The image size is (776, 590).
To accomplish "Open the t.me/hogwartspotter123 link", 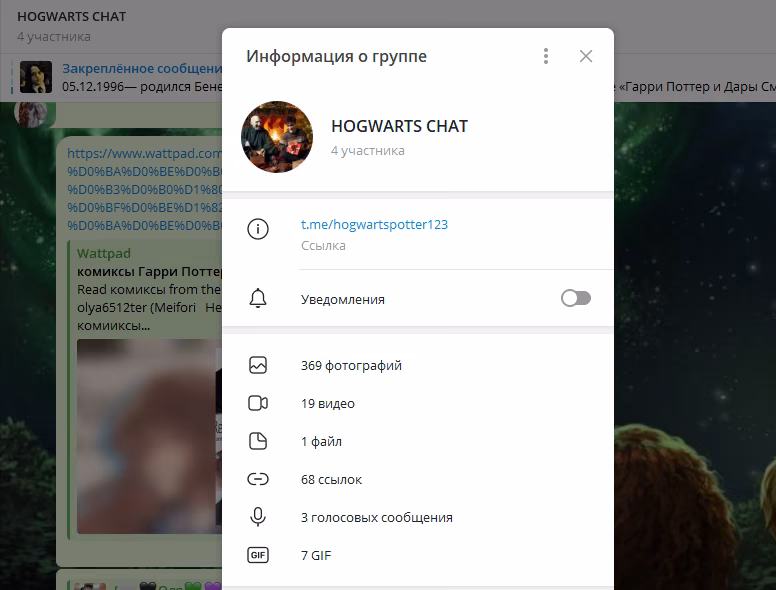I will [x=374, y=224].
